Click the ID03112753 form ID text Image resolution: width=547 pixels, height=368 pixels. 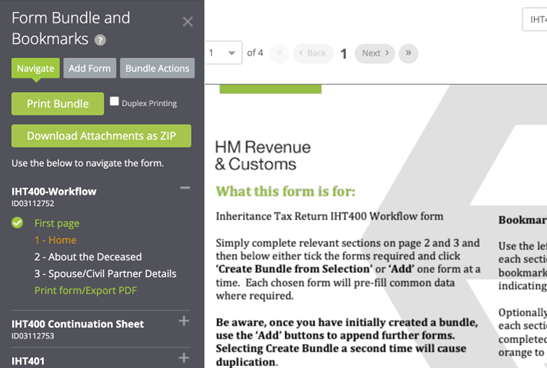pyautogui.click(x=33, y=336)
